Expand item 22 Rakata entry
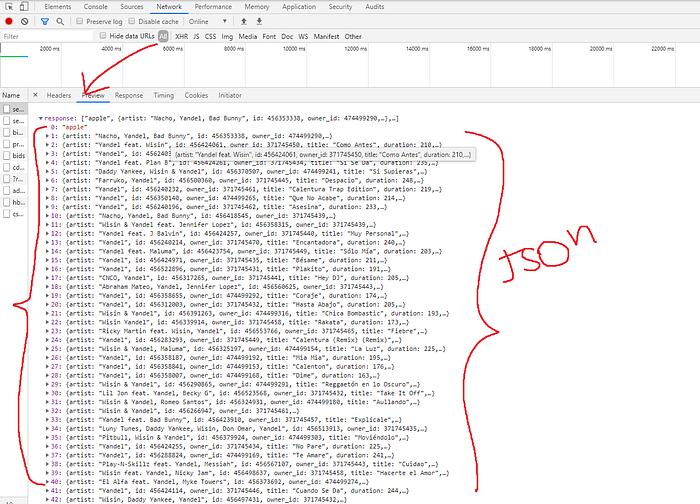Viewport: 700px width, 504px height. (47, 322)
